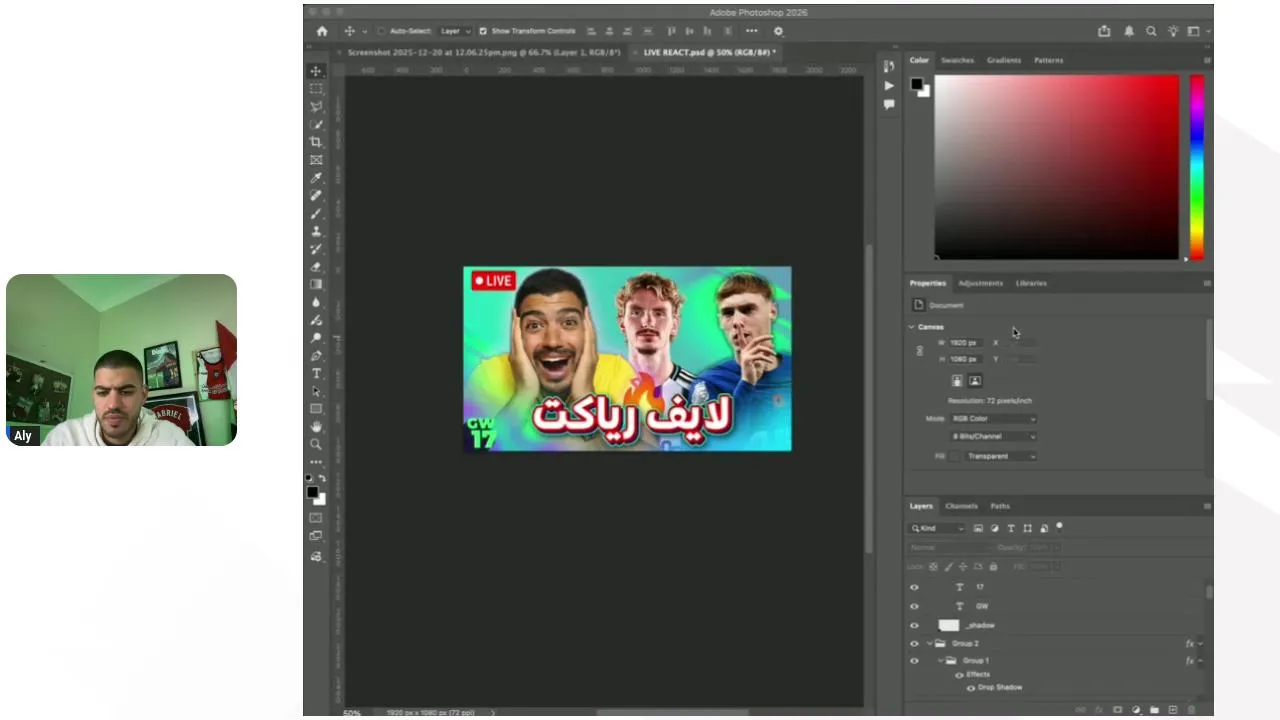Click the foreground color swatch in toolbar
This screenshot has width=1280, height=720.
[312, 493]
